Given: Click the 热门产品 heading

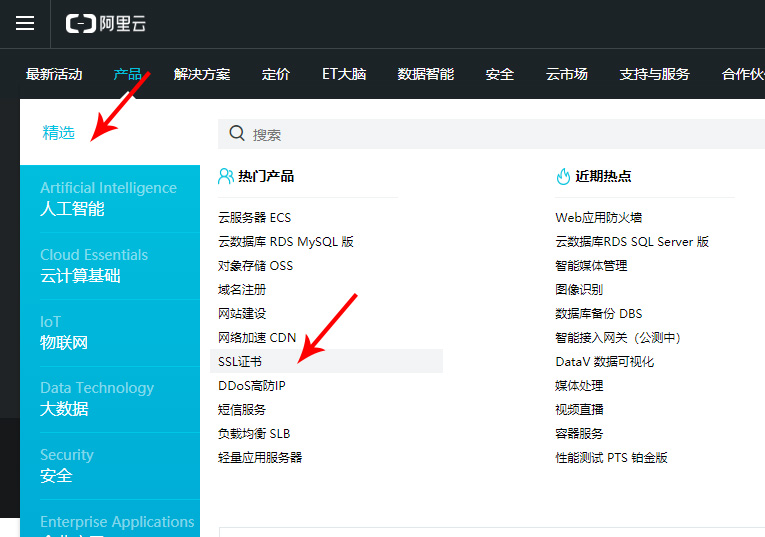Looking at the screenshot, I should pos(266,176).
